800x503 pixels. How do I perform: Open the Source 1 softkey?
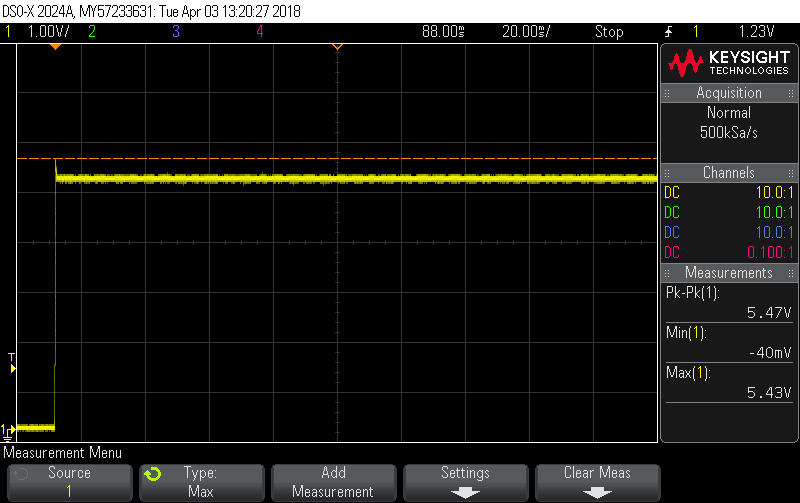pyautogui.click(x=69, y=482)
